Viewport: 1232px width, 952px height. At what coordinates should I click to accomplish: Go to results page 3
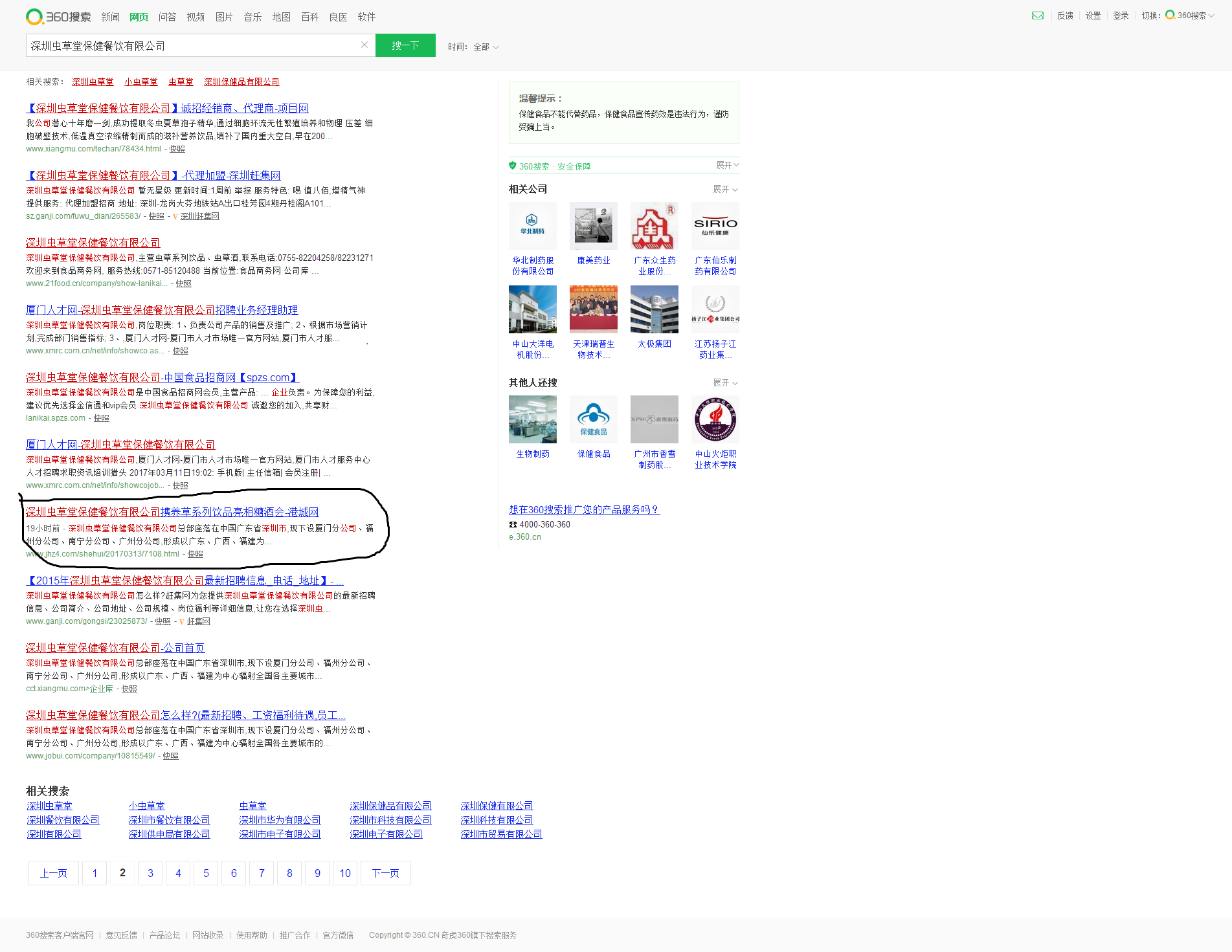click(150, 873)
